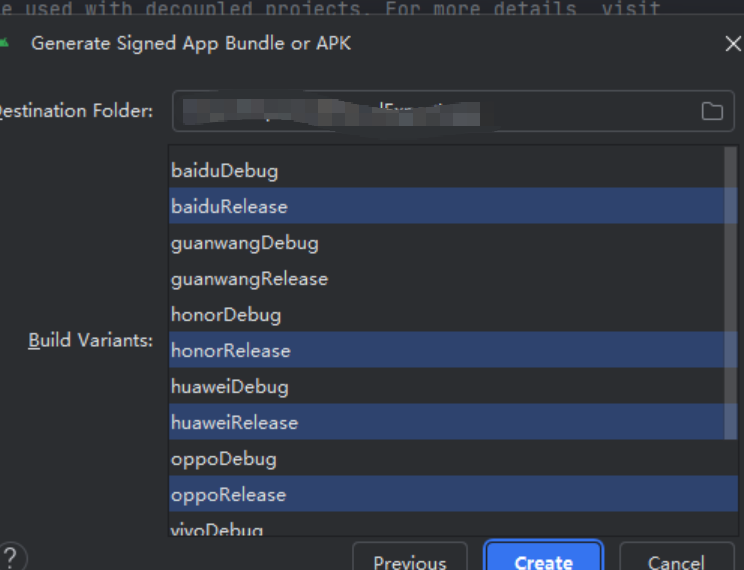The image size is (744, 570).
Task: Click the Build Variants list scrollbar
Action: (731, 293)
